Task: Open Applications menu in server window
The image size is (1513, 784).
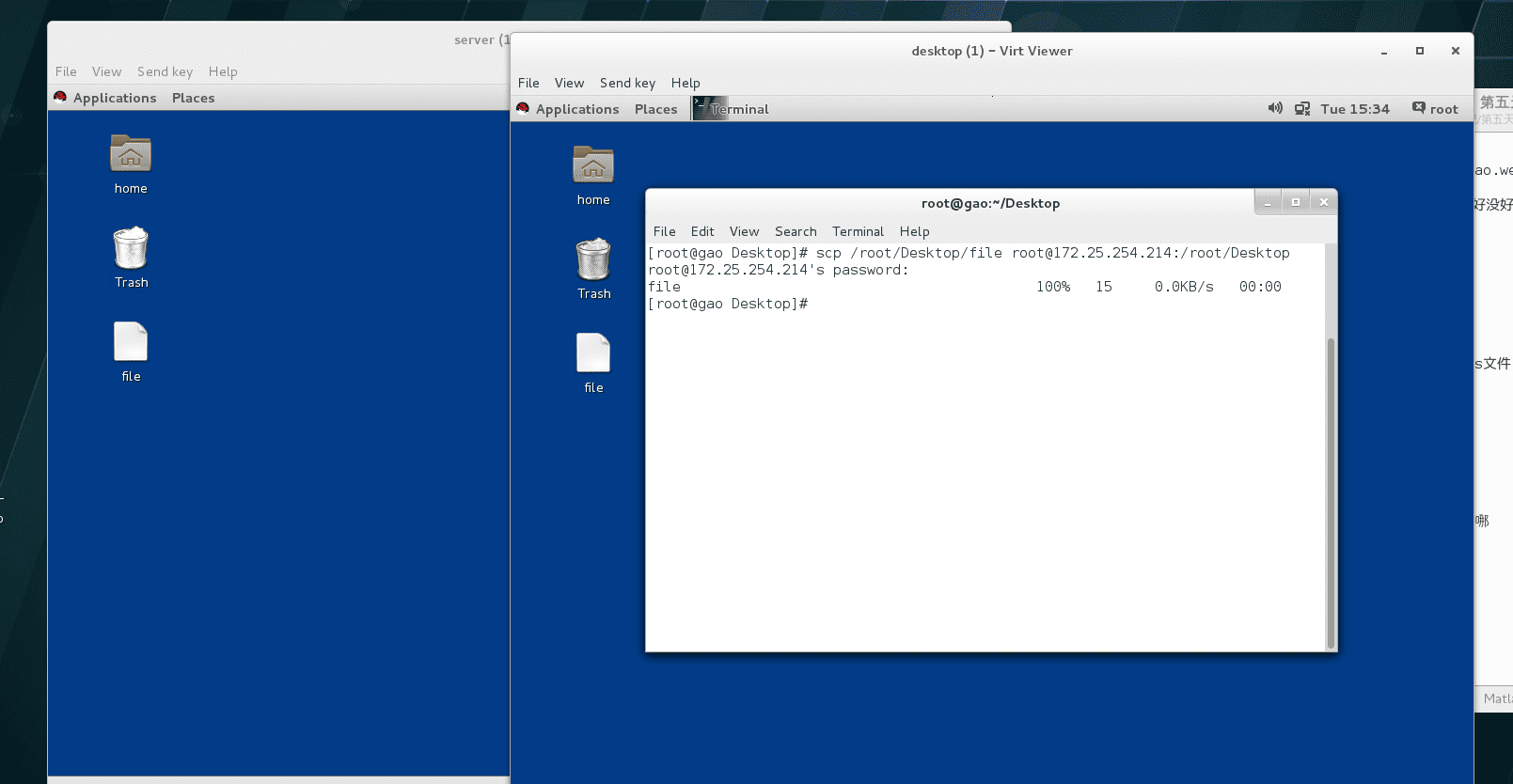Action: coord(115,98)
